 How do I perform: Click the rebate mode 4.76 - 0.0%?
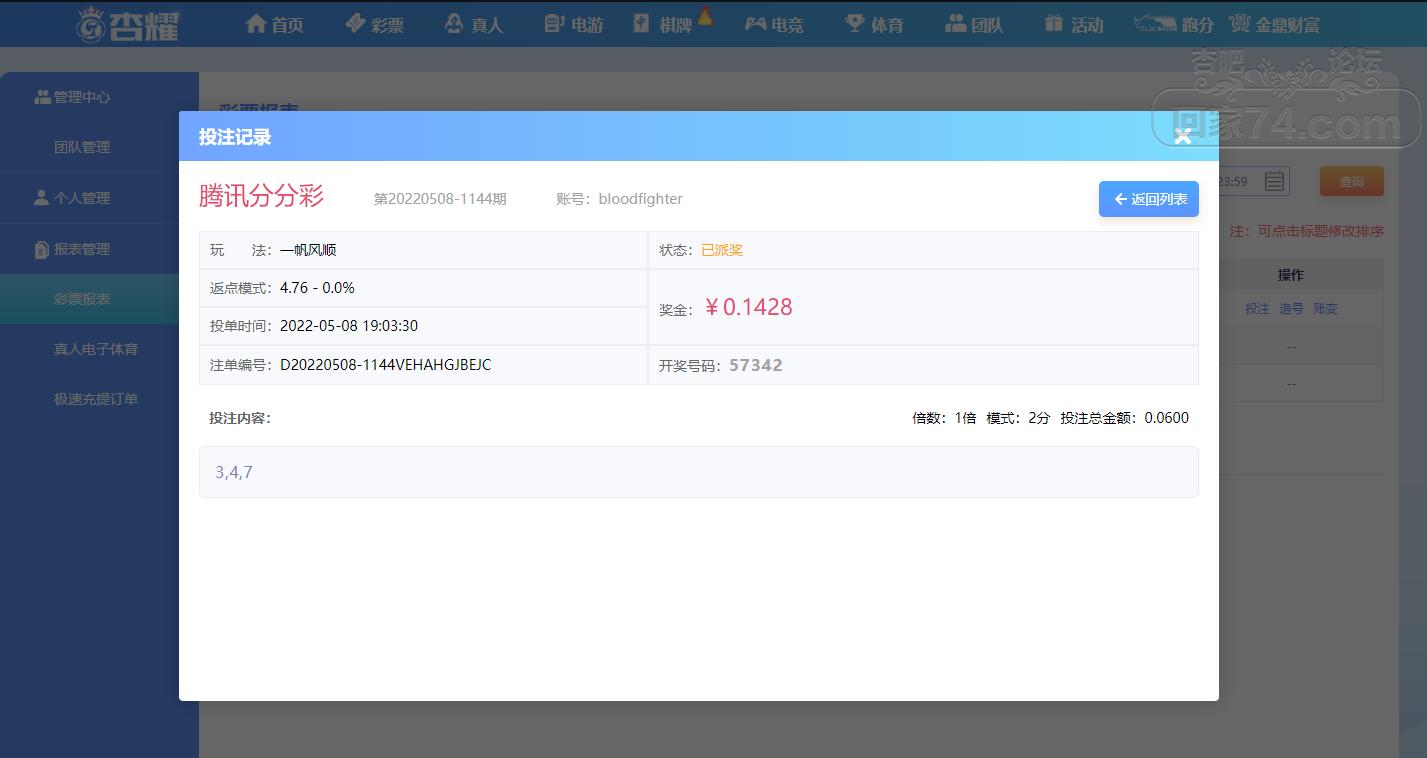coord(317,288)
